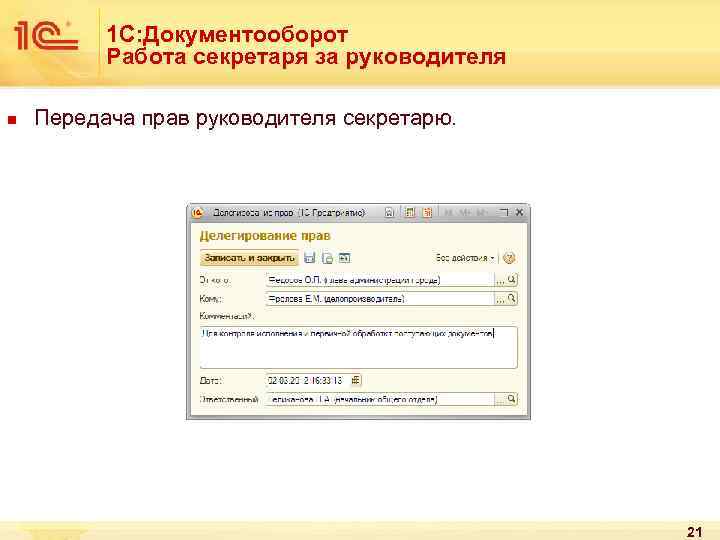This screenshot has height=540, width=720.
Task: Save the record with the floppy disk icon
Action: point(310,258)
